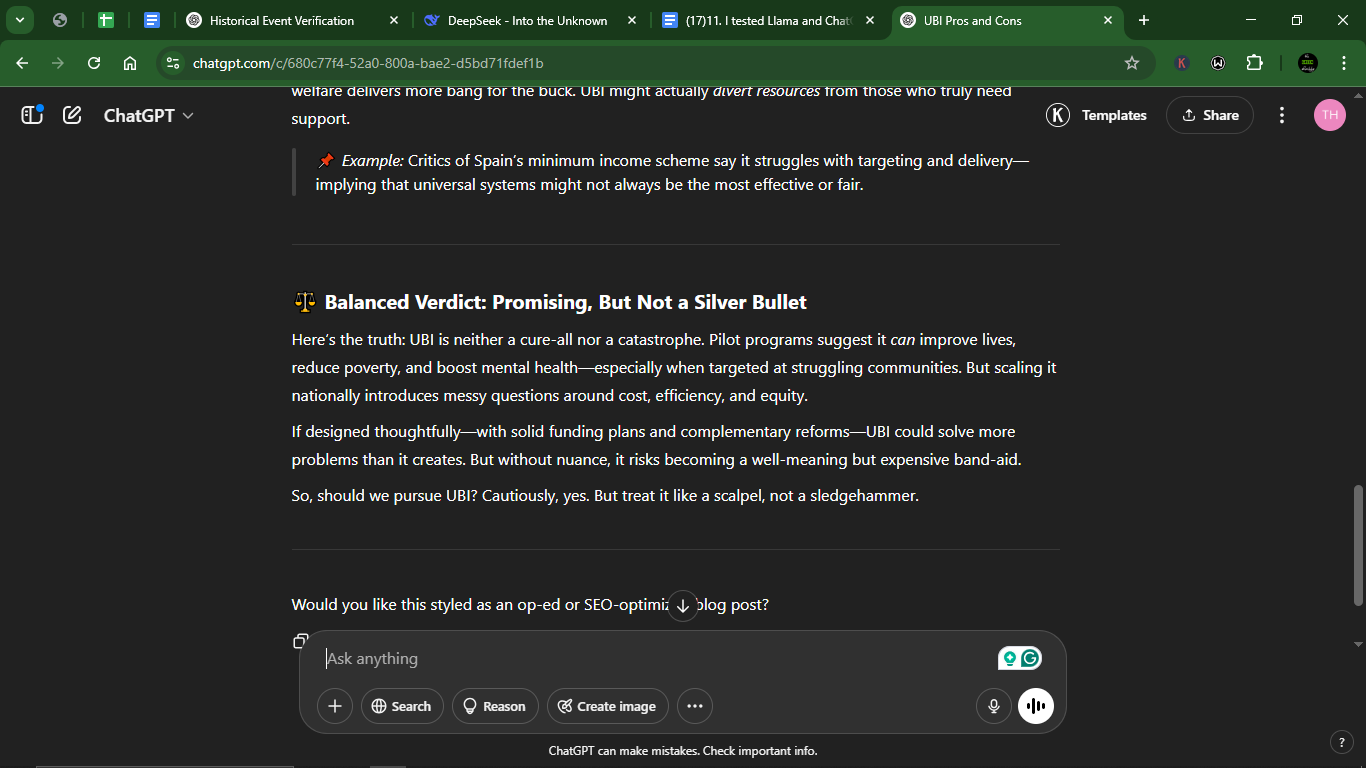Toggle the Reason mode button
The image size is (1366, 768).
coord(495,706)
